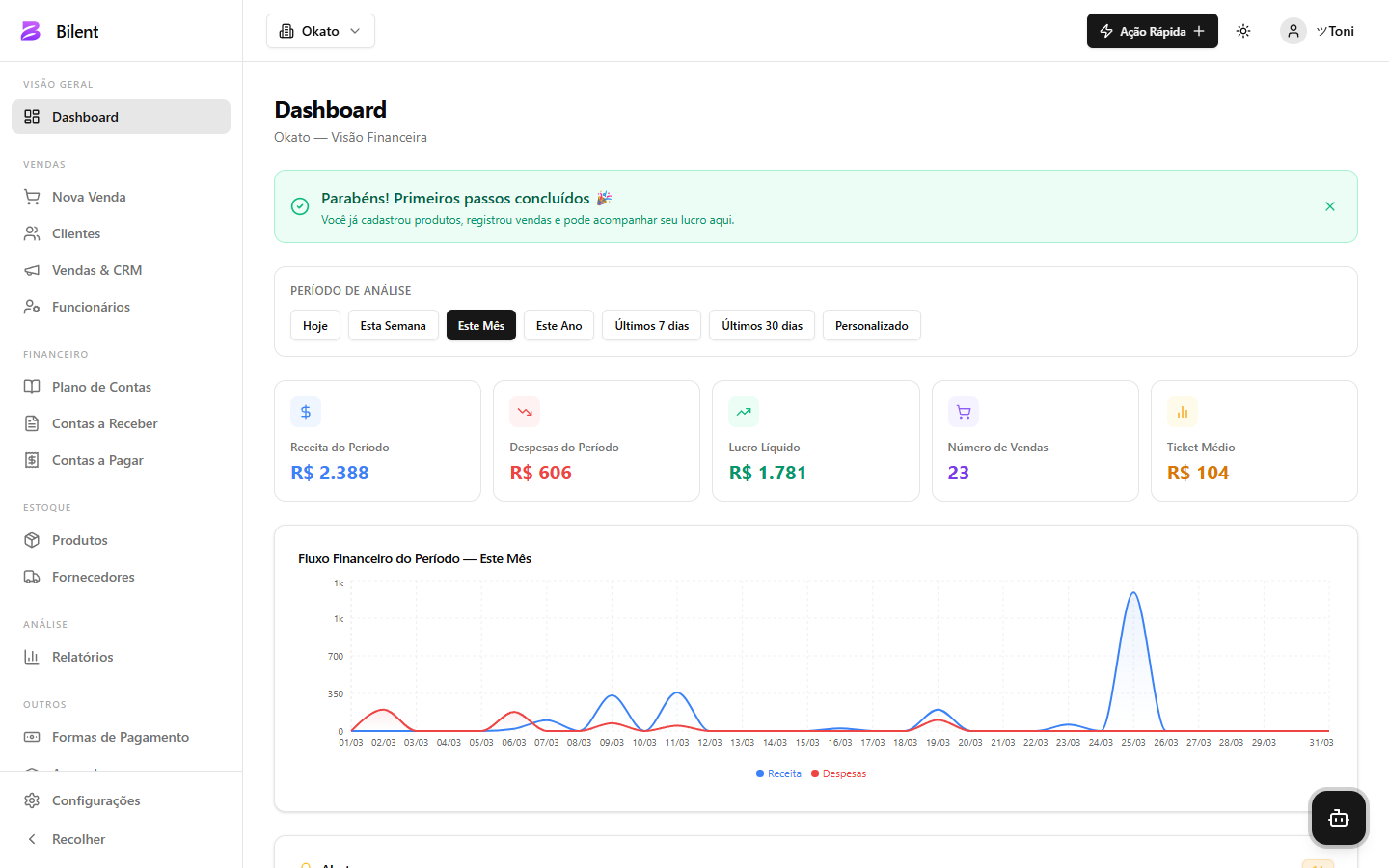Open Contas a Pagar in the sidebar
The image size is (1389, 868).
(x=95, y=460)
